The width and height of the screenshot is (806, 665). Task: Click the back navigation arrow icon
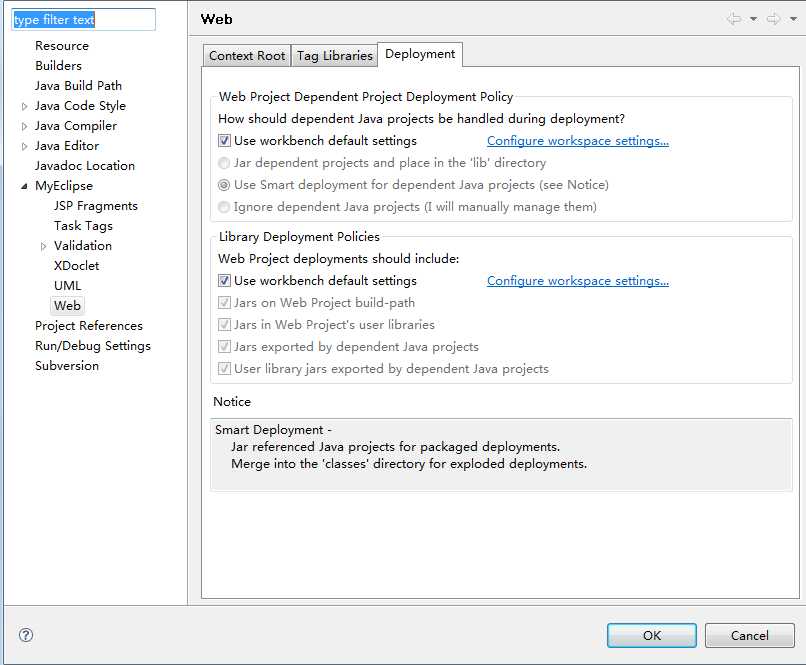pos(734,19)
